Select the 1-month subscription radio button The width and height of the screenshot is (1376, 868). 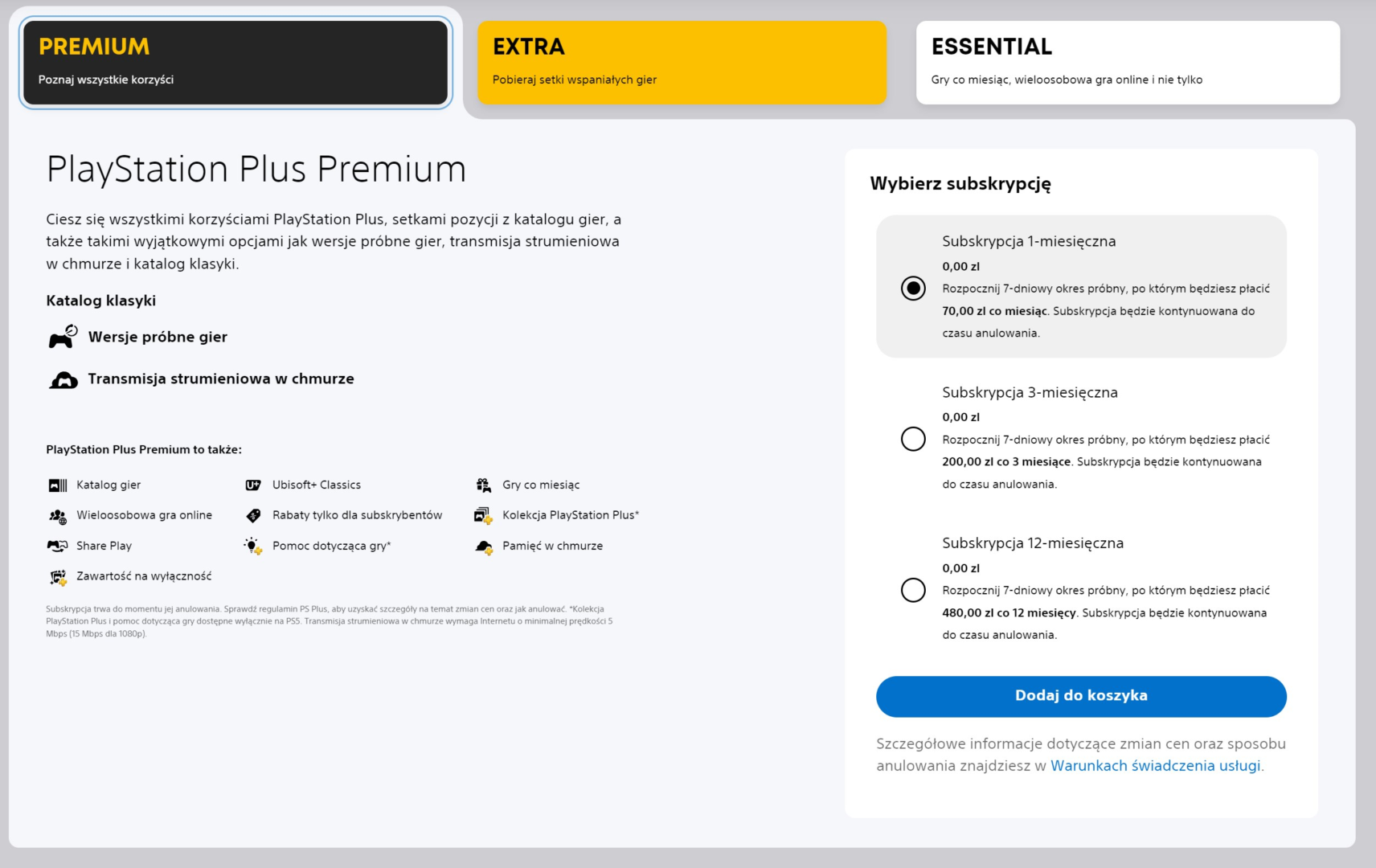[x=913, y=289]
